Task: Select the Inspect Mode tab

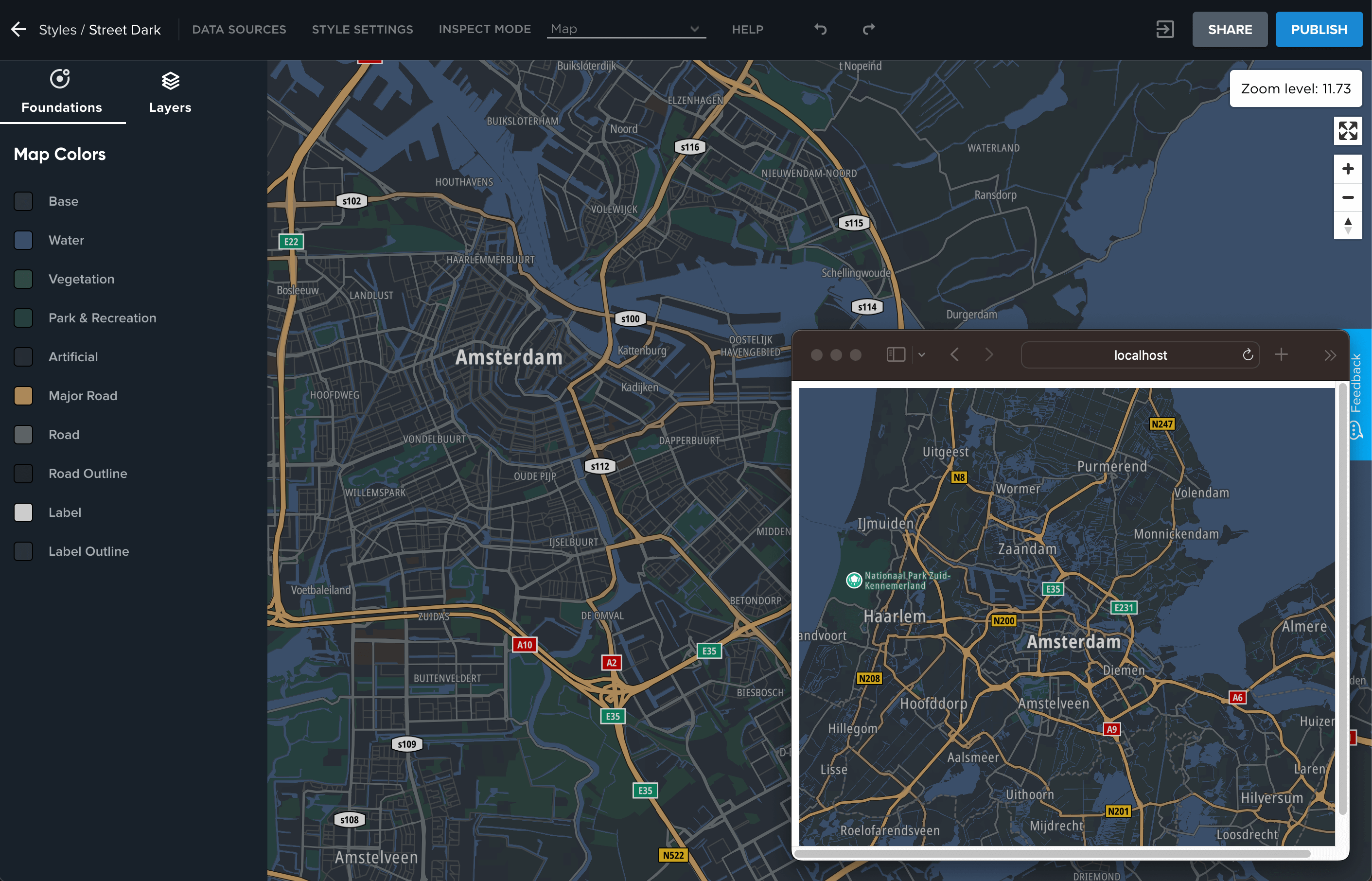Action: 485,28
